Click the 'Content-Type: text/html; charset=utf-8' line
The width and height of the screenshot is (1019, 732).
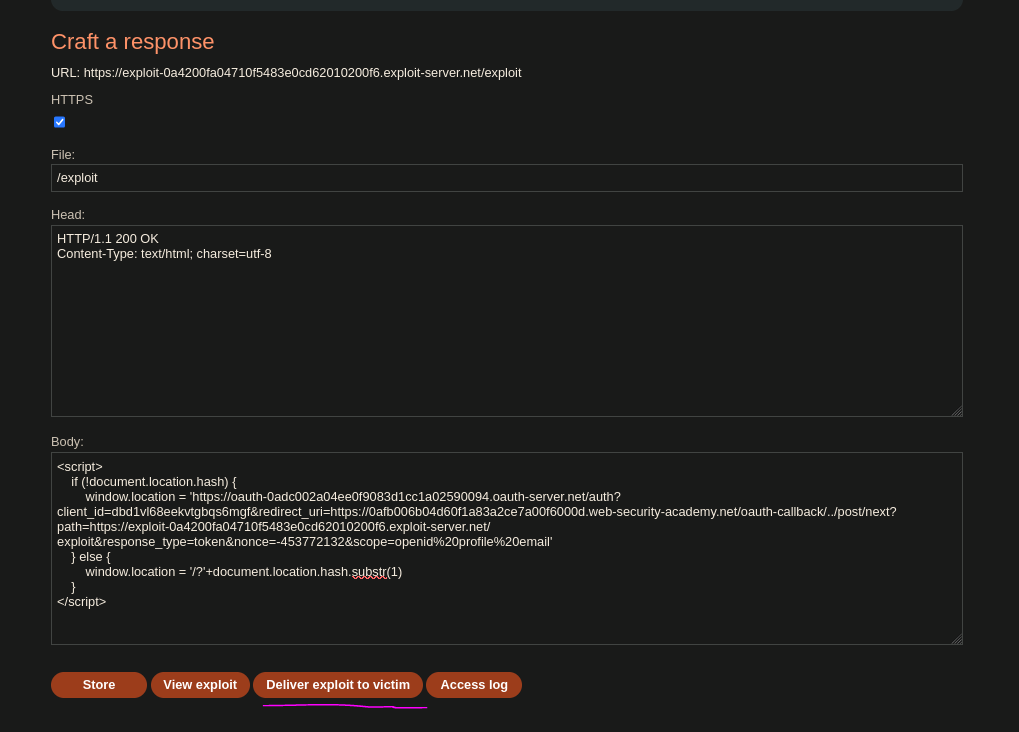point(164,254)
